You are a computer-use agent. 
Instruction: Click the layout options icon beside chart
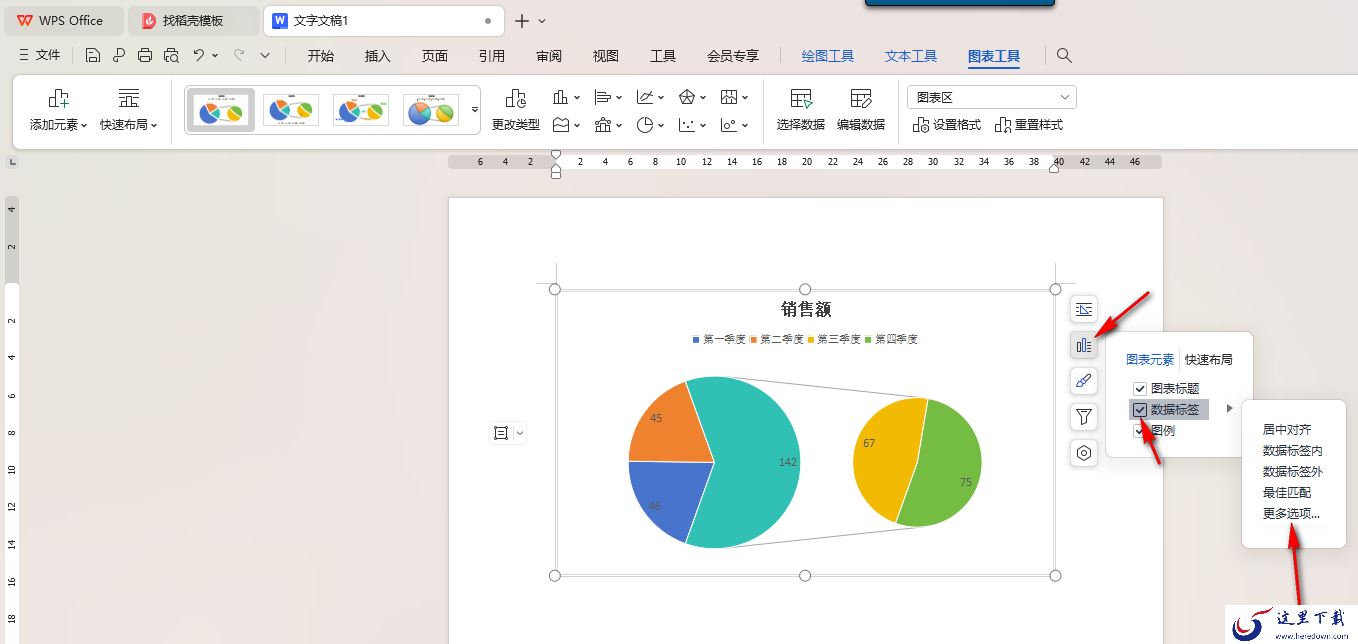pyautogui.click(x=1084, y=309)
